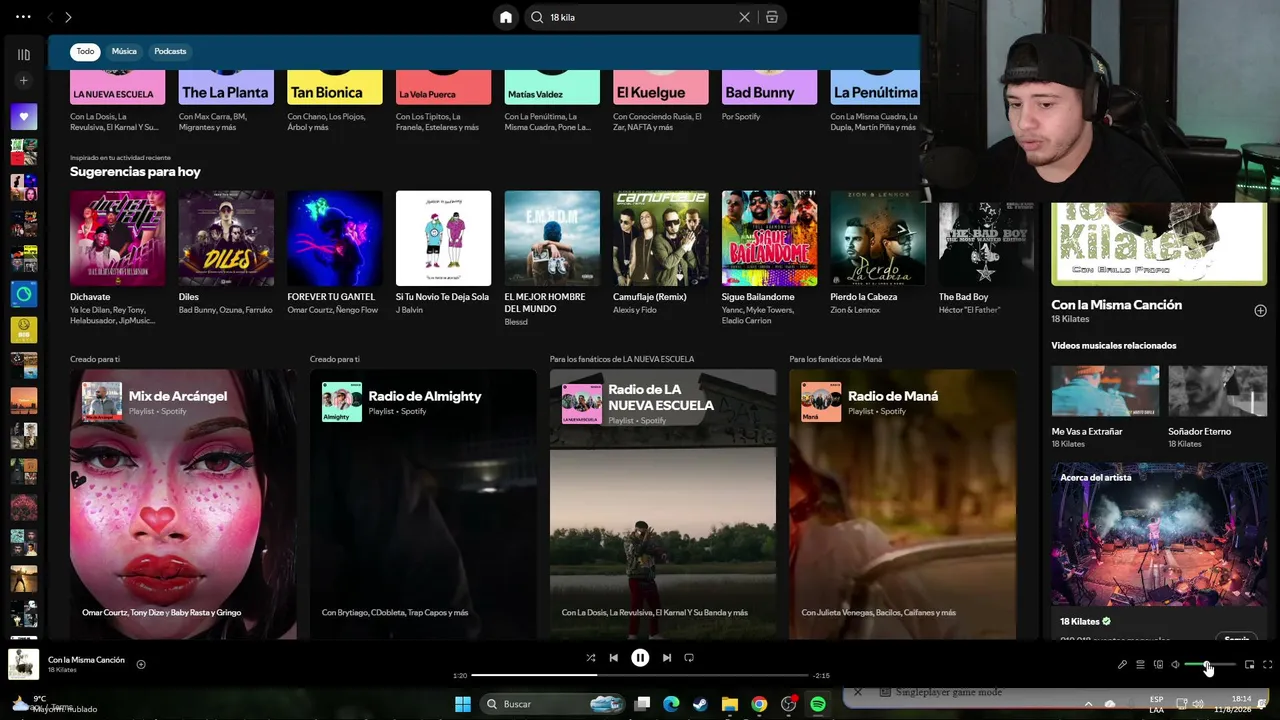Open Pierdo la Cabeza suggestion
This screenshot has height=720, width=1280.
pos(878,253)
